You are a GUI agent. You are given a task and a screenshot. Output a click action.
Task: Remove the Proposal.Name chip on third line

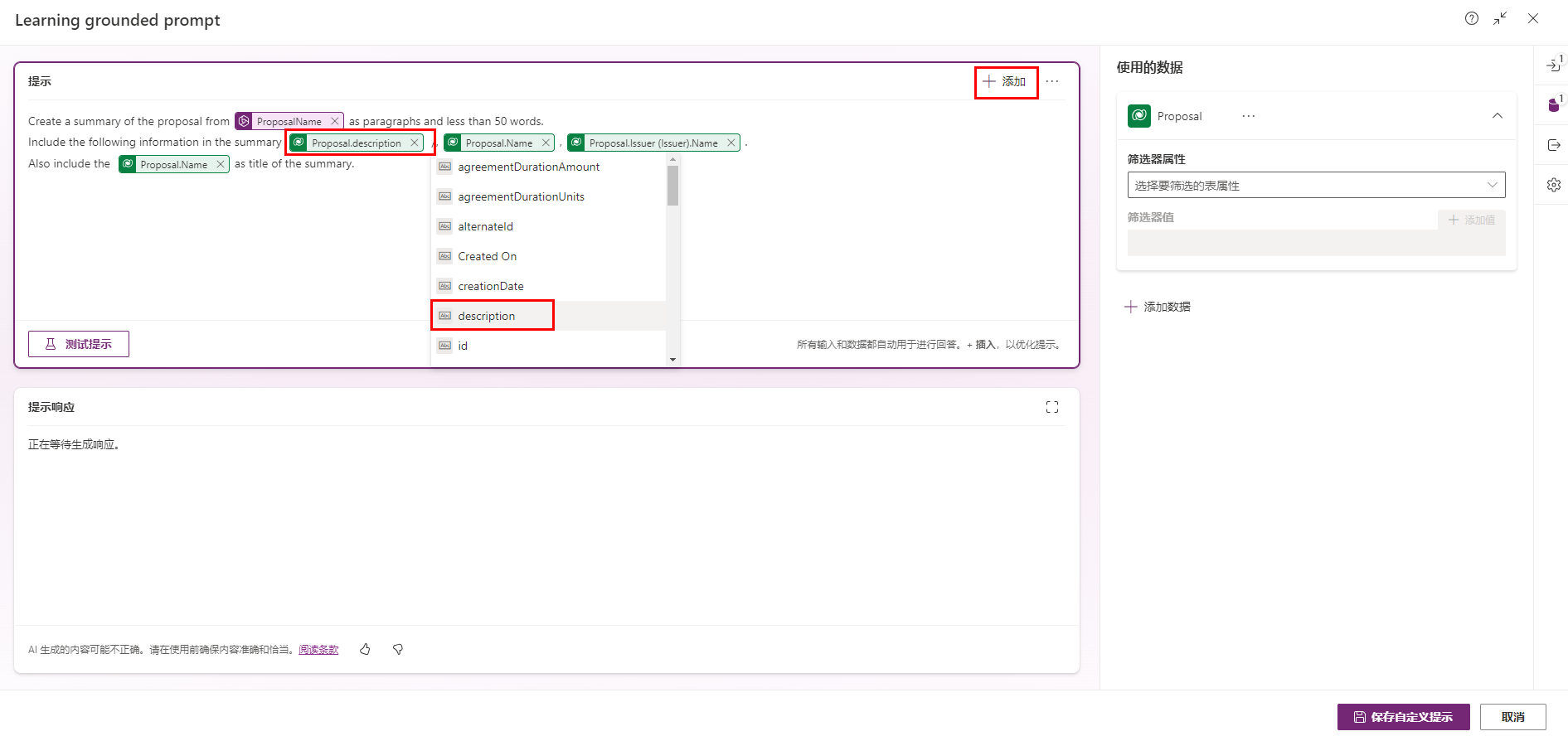(x=221, y=164)
